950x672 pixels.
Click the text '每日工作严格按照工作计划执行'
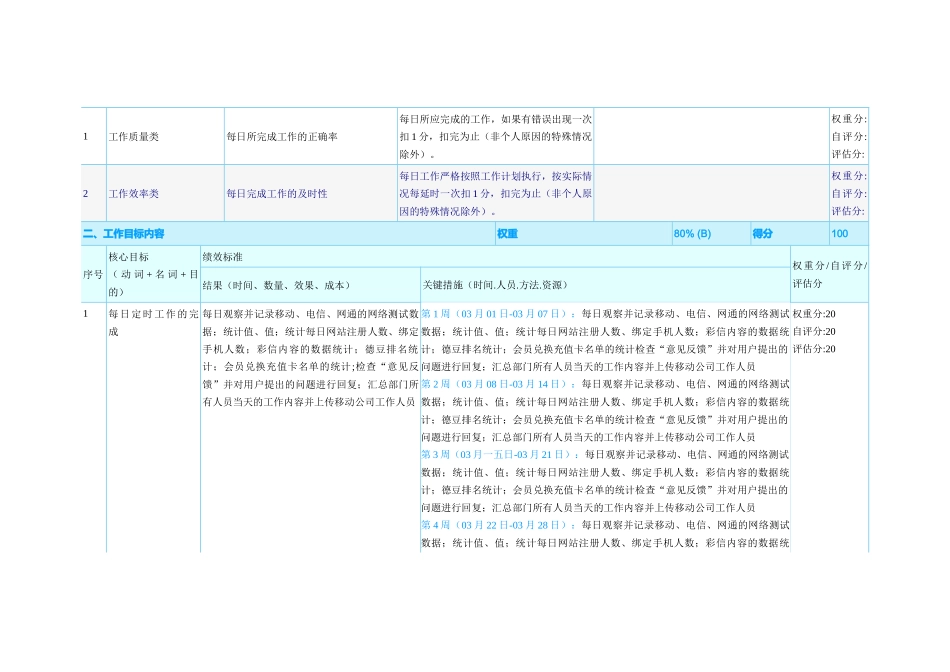(470, 176)
